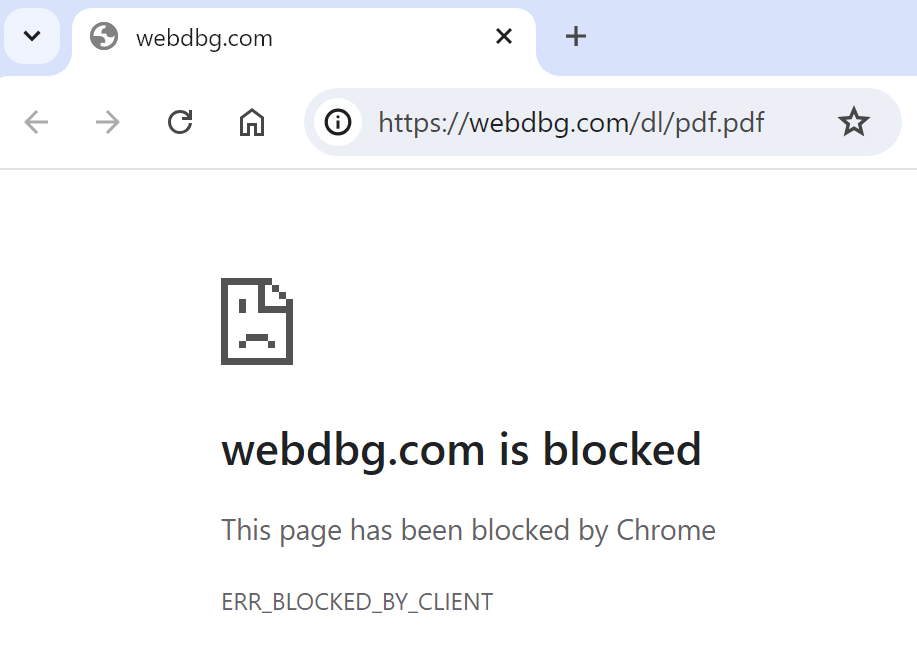View site information for webdbg.com
The width and height of the screenshot is (917, 652).
(x=338, y=122)
